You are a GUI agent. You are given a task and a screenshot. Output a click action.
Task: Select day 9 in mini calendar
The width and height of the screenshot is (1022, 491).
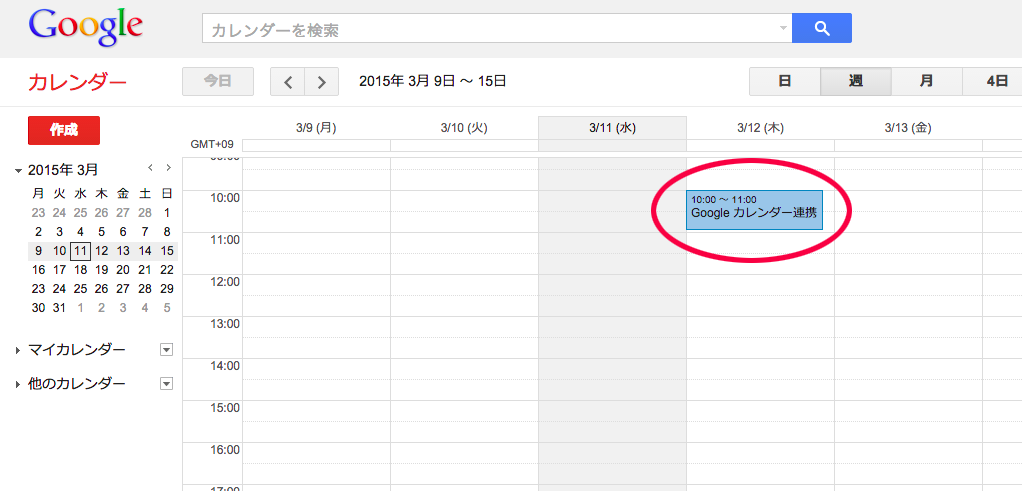[x=38, y=251]
